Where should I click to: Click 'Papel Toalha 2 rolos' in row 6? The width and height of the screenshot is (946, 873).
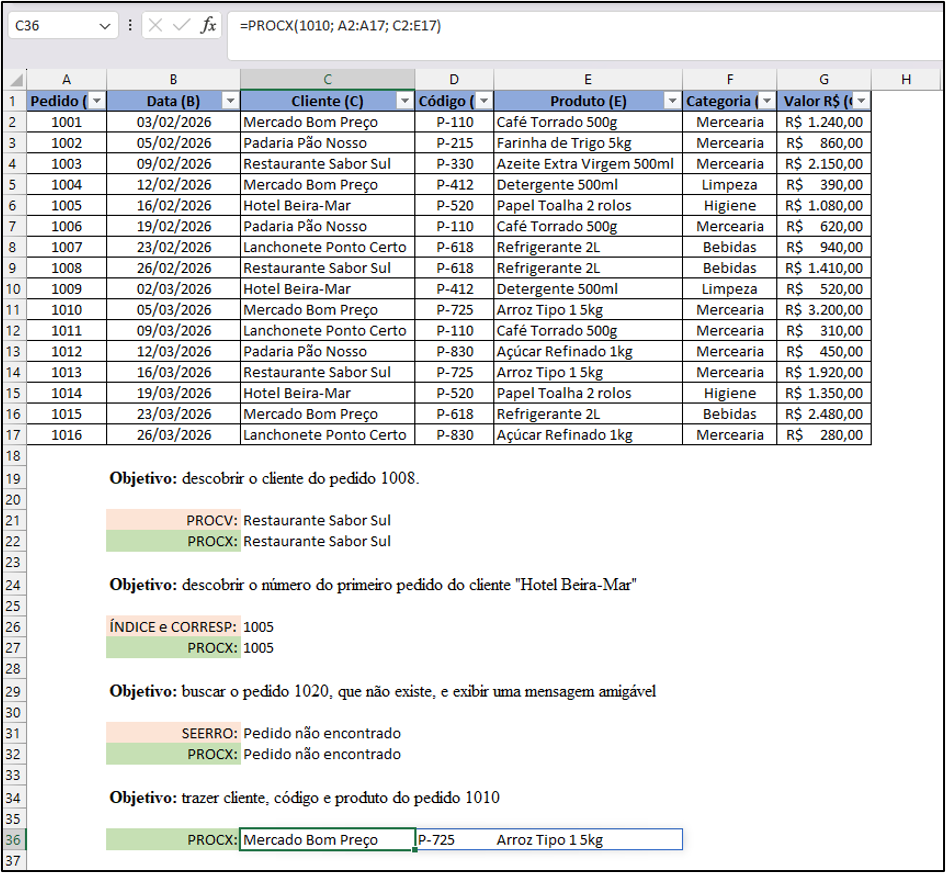(x=588, y=205)
